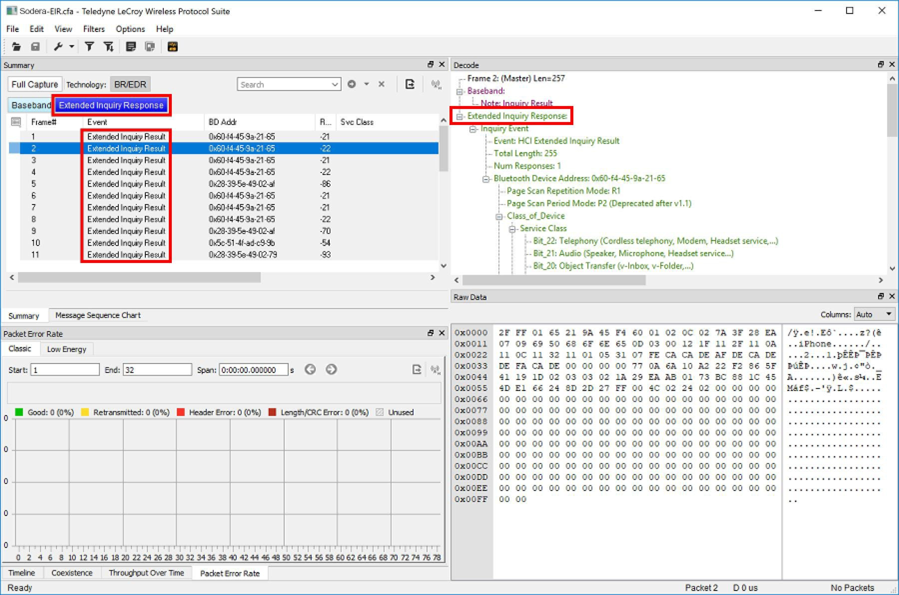Click the Summary table horizontal scrollbar
This screenshot has width=899, height=595.
coord(139,277)
